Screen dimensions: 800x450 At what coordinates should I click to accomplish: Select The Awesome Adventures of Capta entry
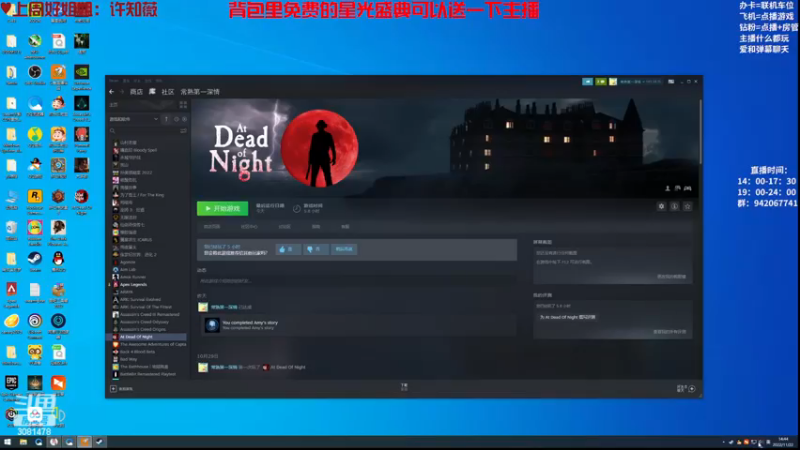153,344
